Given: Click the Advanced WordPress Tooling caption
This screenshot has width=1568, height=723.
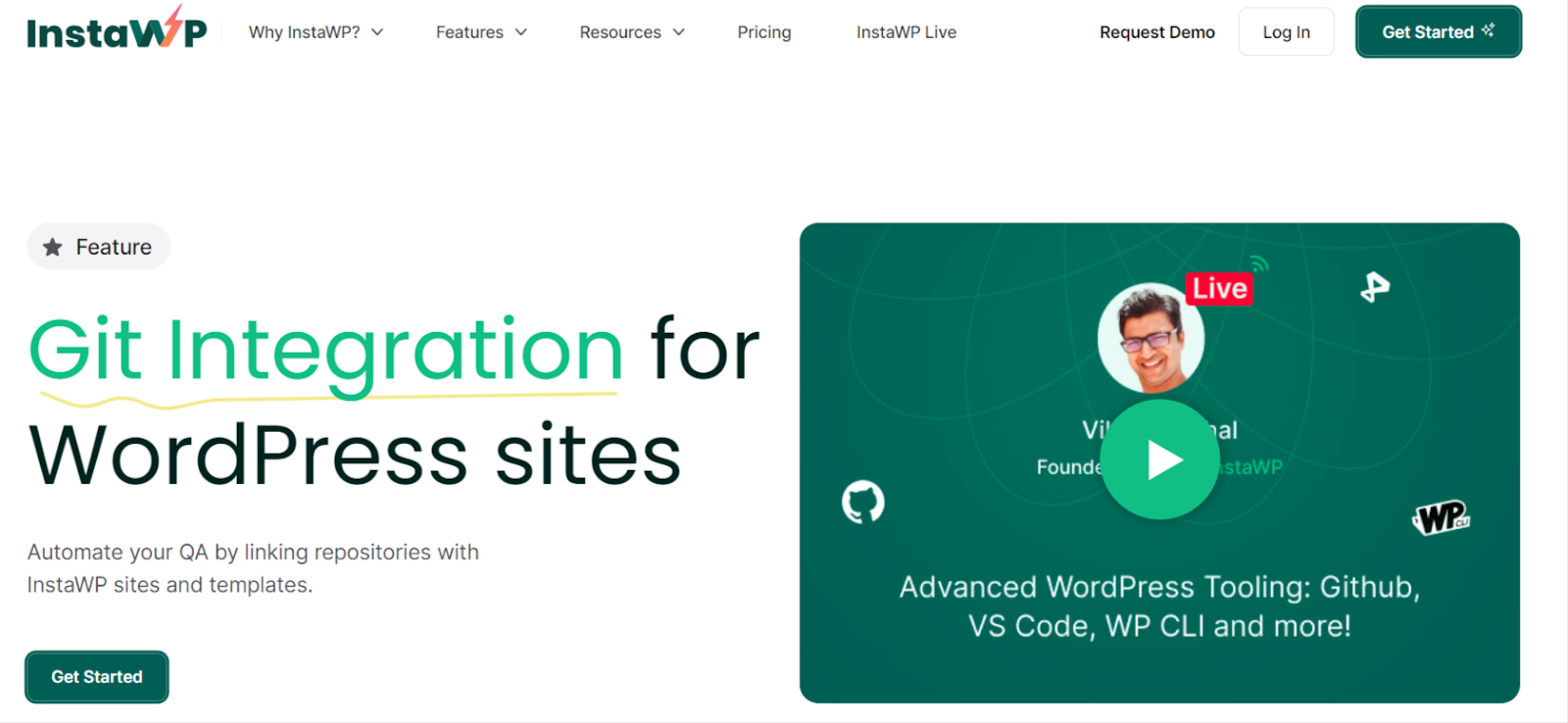Looking at the screenshot, I should tap(1160, 606).
